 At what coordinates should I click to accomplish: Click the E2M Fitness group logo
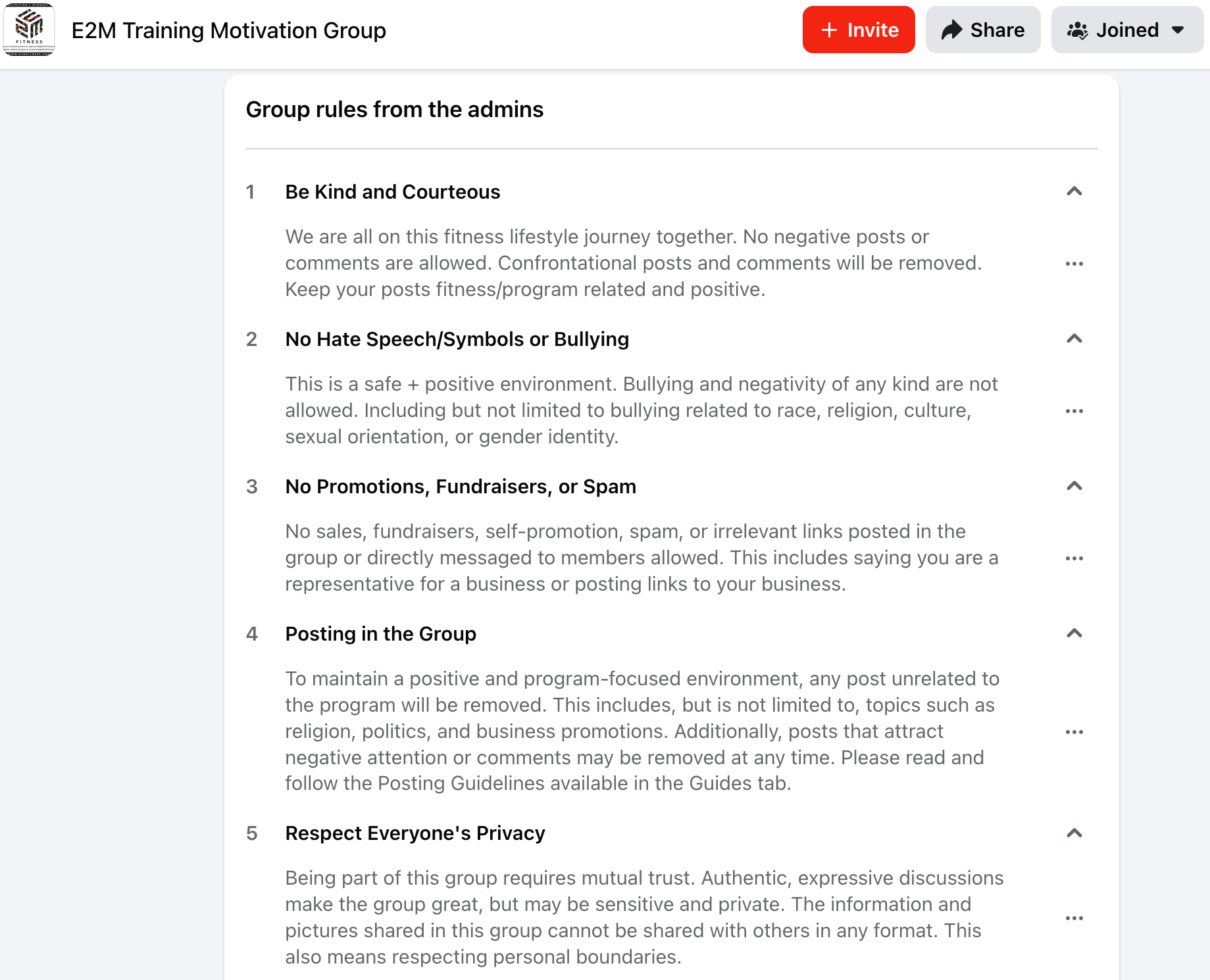(29, 30)
